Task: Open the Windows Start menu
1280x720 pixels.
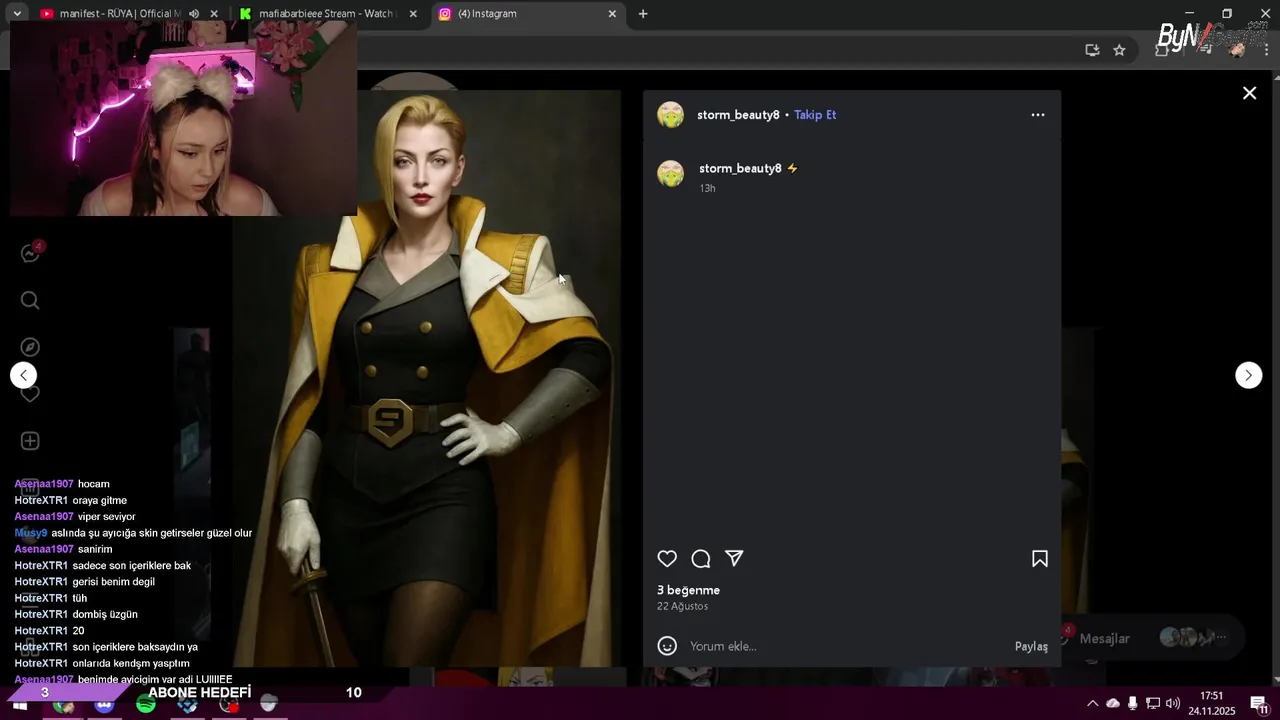Action: point(19,705)
